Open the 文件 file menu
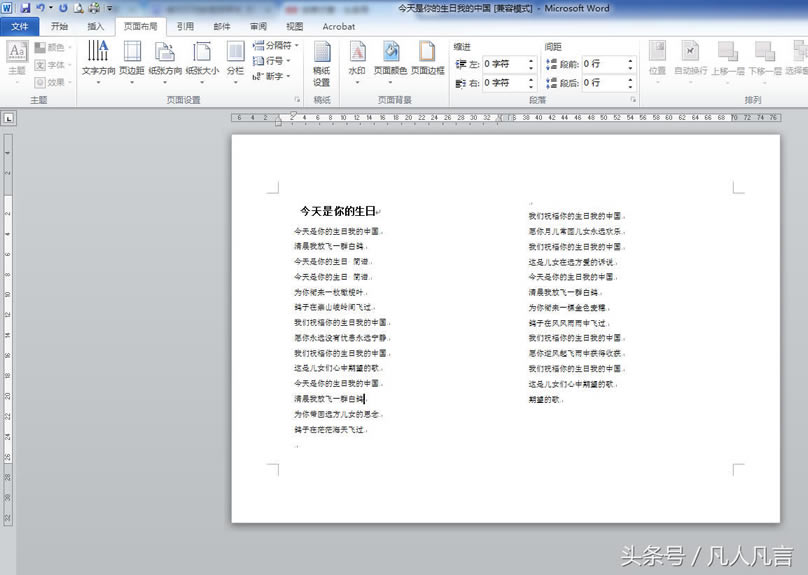This screenshot has height=575, width=808. pyautogui.click(x=20, y=27)
